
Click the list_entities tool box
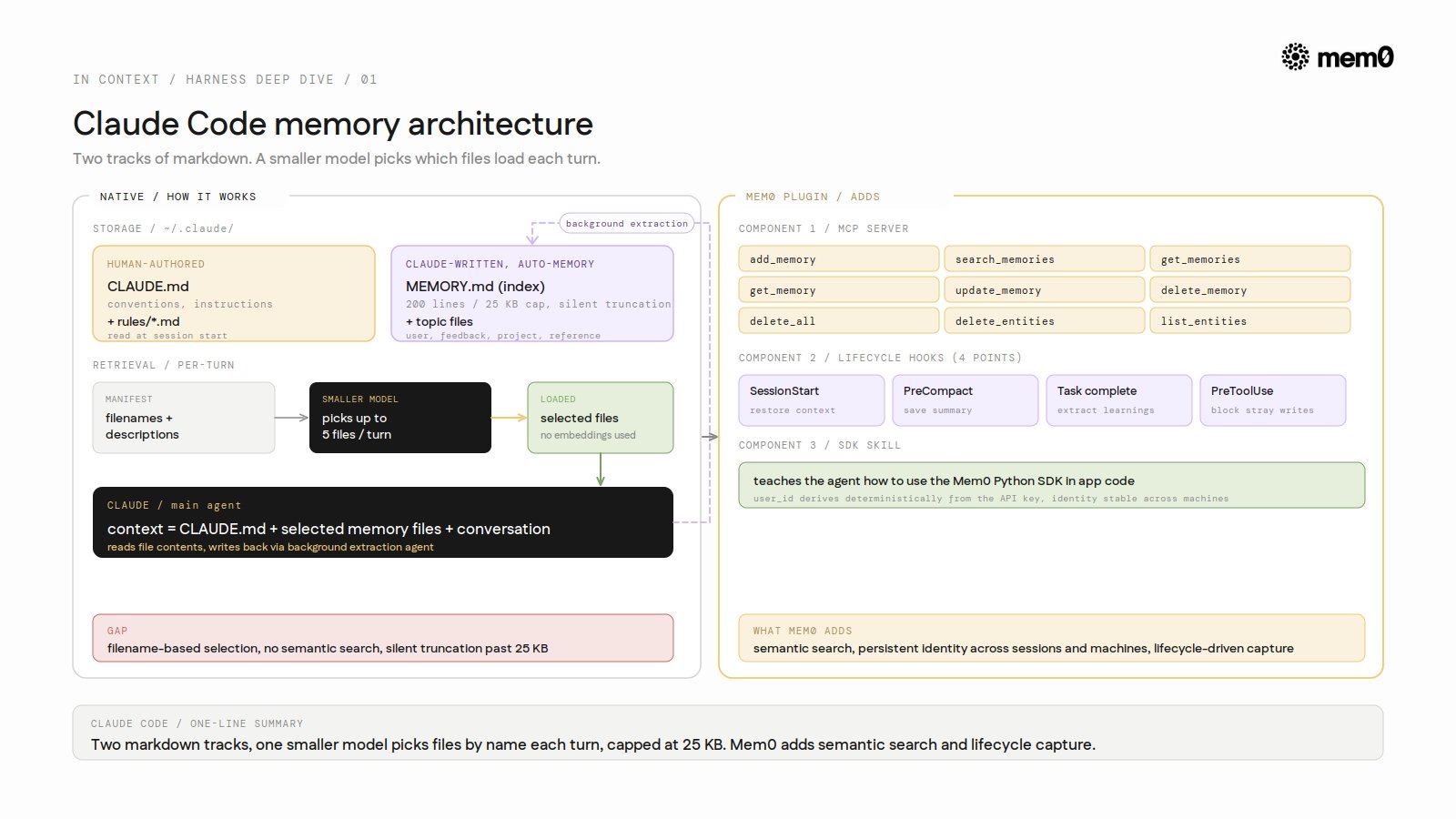point(1250,321)
